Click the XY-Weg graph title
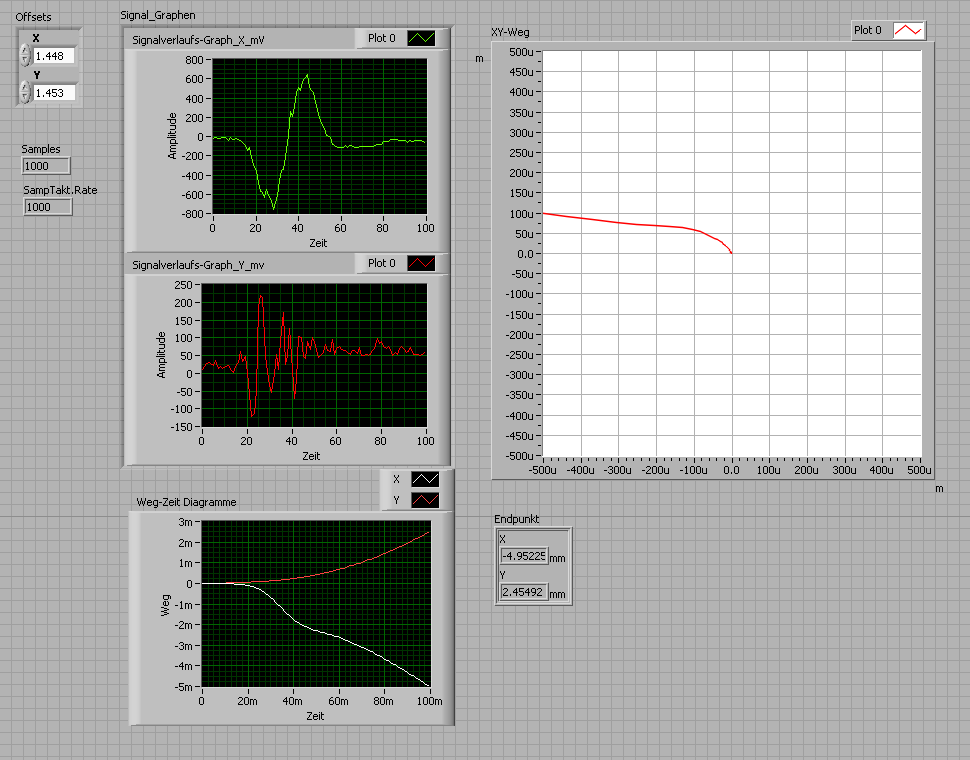The image size is (970, 760). [510, 32]
